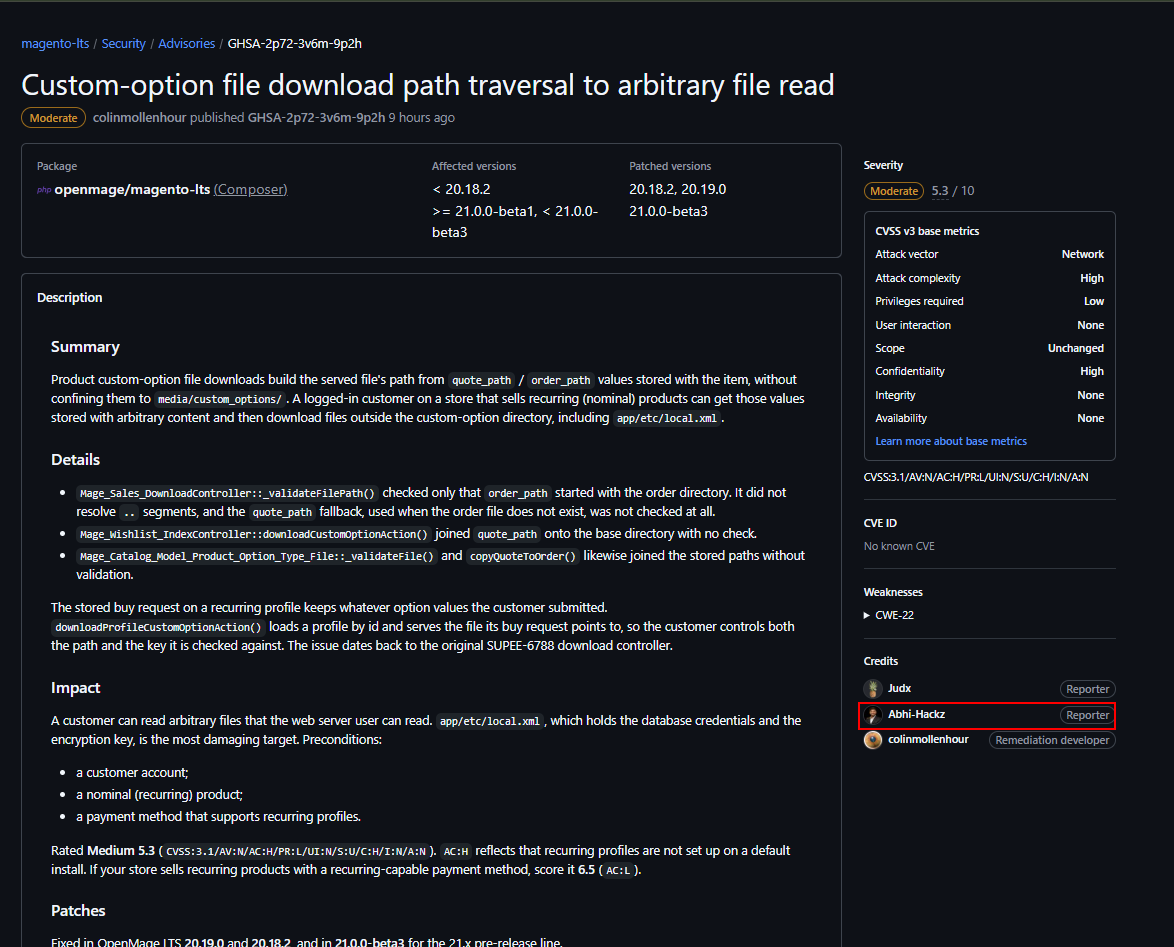Click the 'No known CVE' text

pyautogui.click(x=898, y=546)
